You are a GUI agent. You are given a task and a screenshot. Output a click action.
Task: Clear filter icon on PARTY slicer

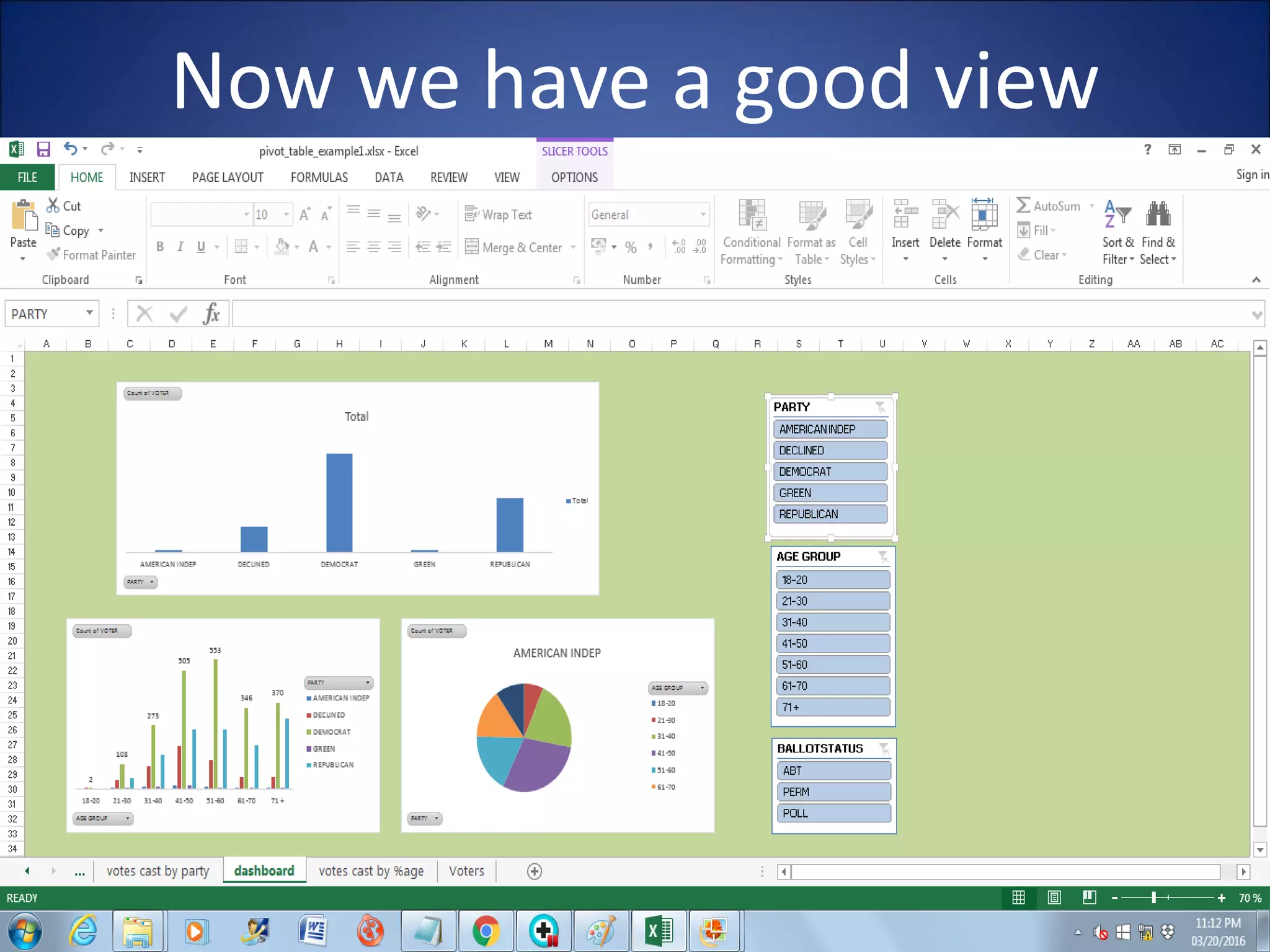pos(880,407)
